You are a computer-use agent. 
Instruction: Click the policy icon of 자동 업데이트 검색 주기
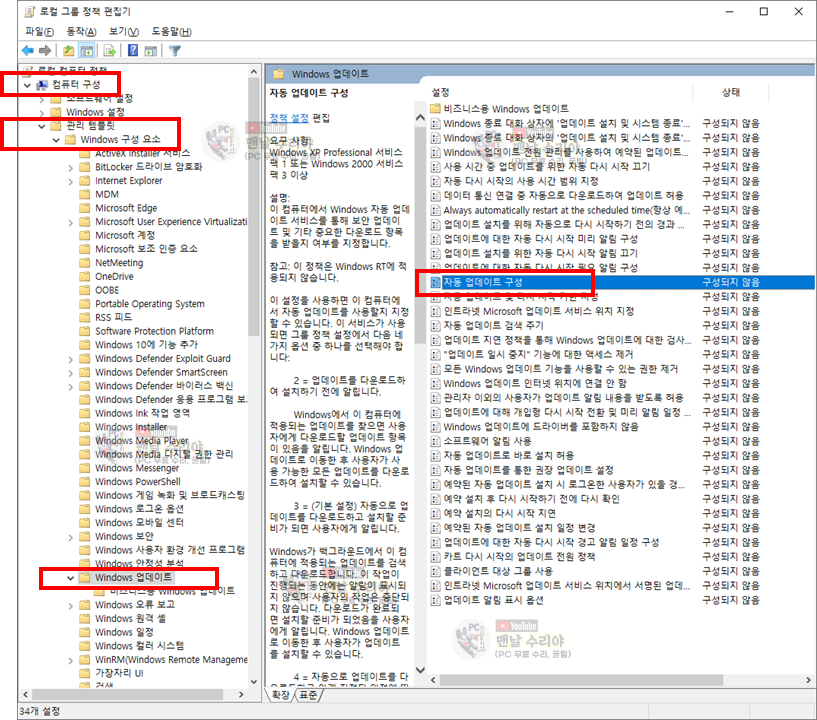click(436, 326)
